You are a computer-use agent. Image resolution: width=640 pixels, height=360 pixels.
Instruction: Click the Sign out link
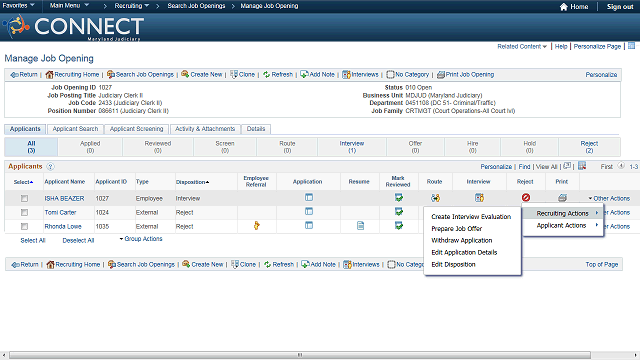pos(620,7)
